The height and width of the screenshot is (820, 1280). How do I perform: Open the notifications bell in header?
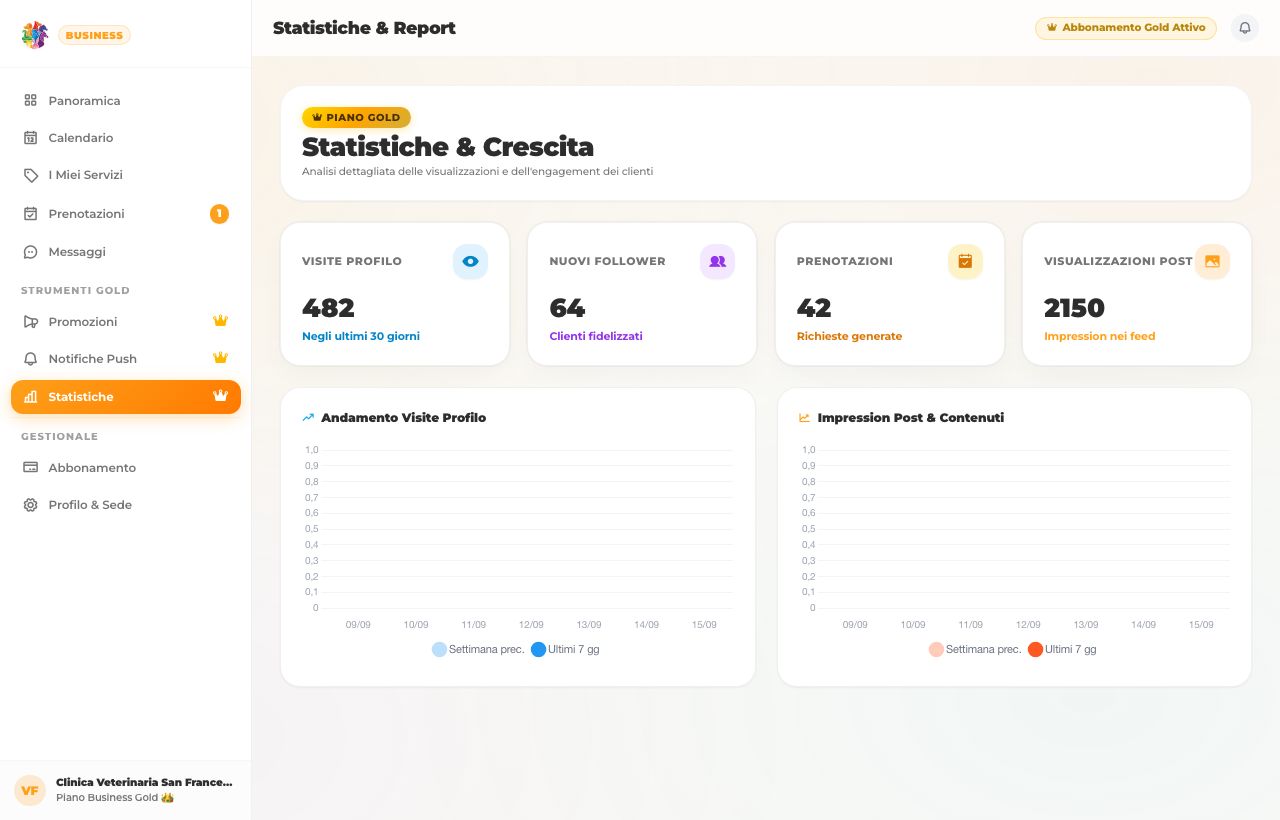tap(1245, 28)
